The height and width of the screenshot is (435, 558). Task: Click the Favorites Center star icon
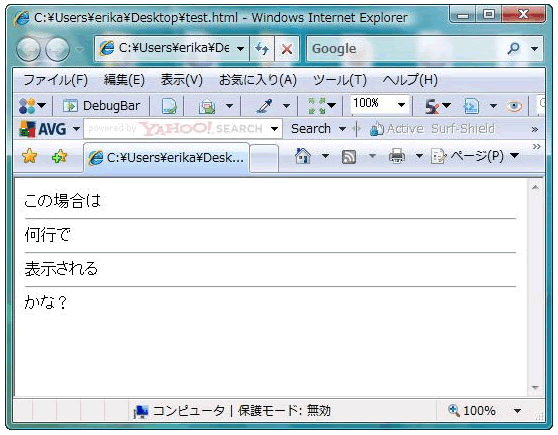point(30,156)
